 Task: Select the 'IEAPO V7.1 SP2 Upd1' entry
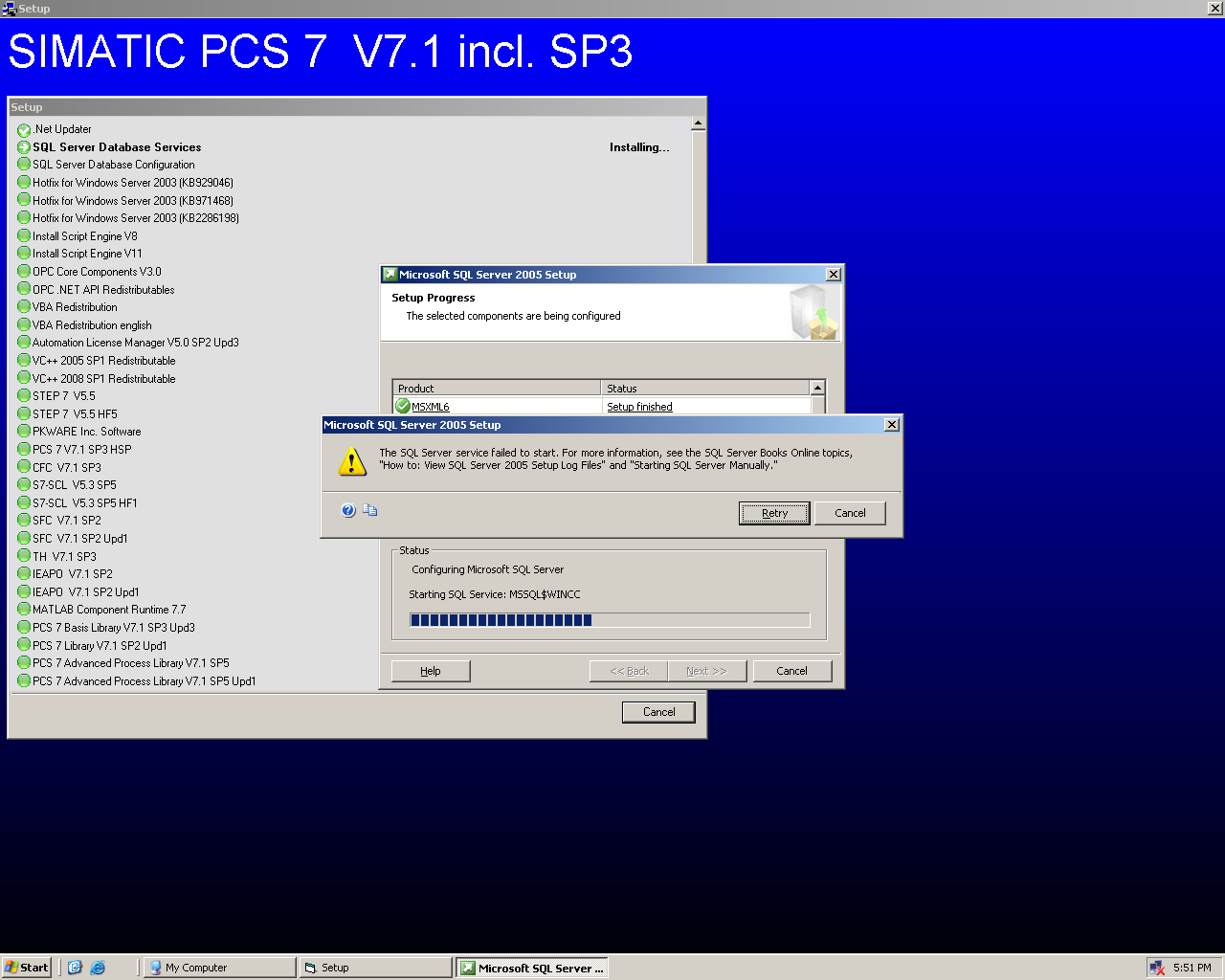[86, 592]
